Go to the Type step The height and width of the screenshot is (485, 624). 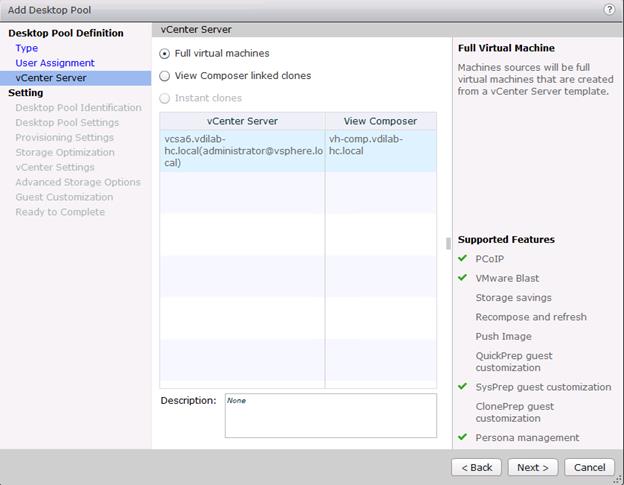pos(27,48)
